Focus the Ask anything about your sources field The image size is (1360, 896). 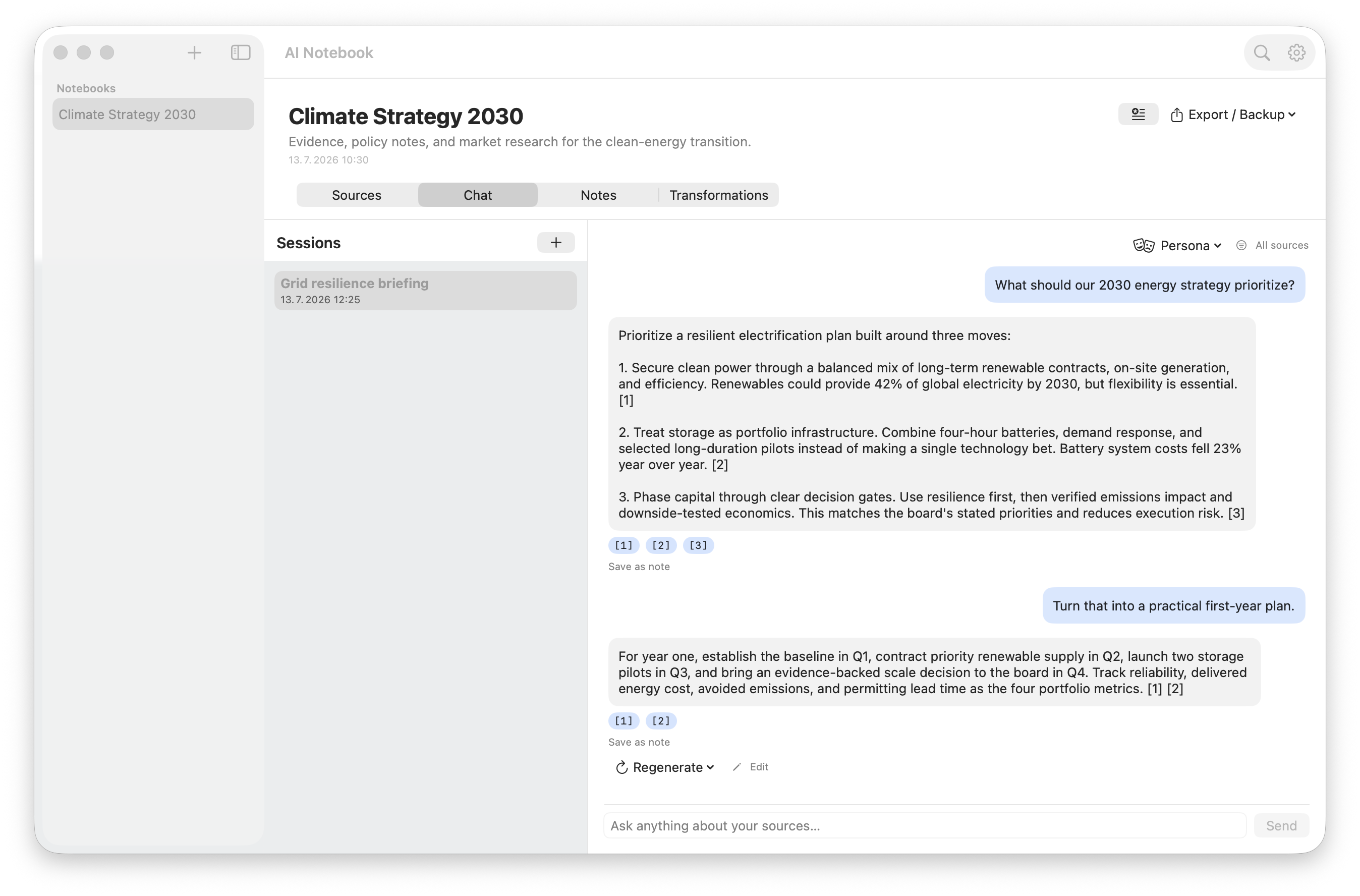click(925, 825)
